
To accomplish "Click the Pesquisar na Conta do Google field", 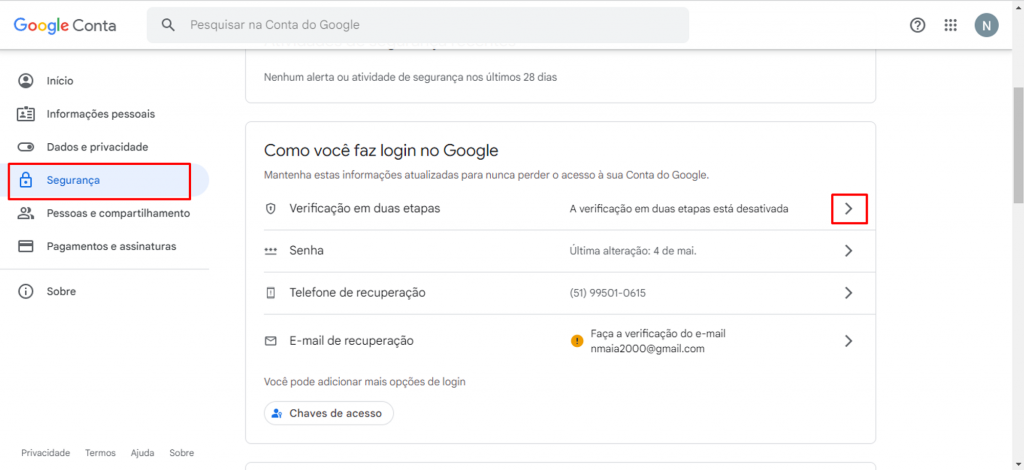I will click(x=418, y=25).
